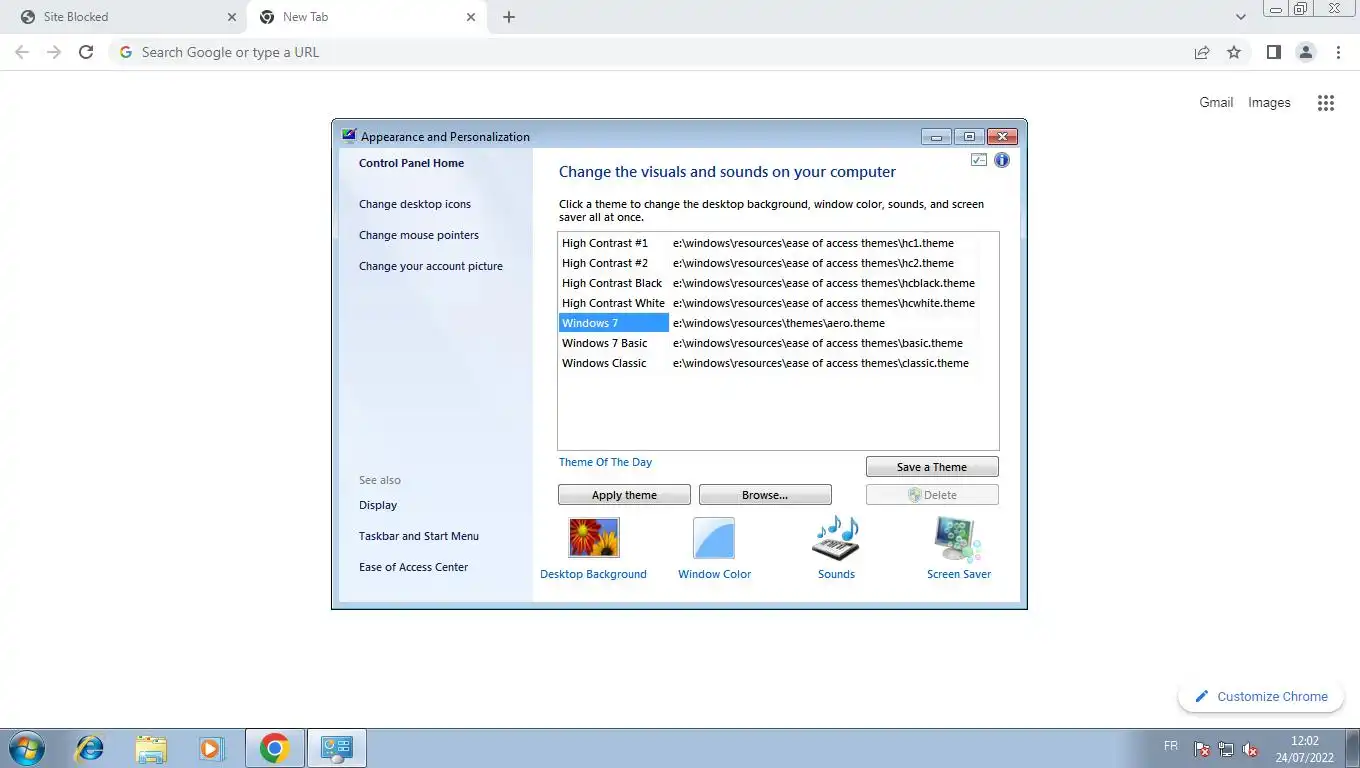
Task: Open Chrome side panel icon
Action: click(x=1273, y=52)
